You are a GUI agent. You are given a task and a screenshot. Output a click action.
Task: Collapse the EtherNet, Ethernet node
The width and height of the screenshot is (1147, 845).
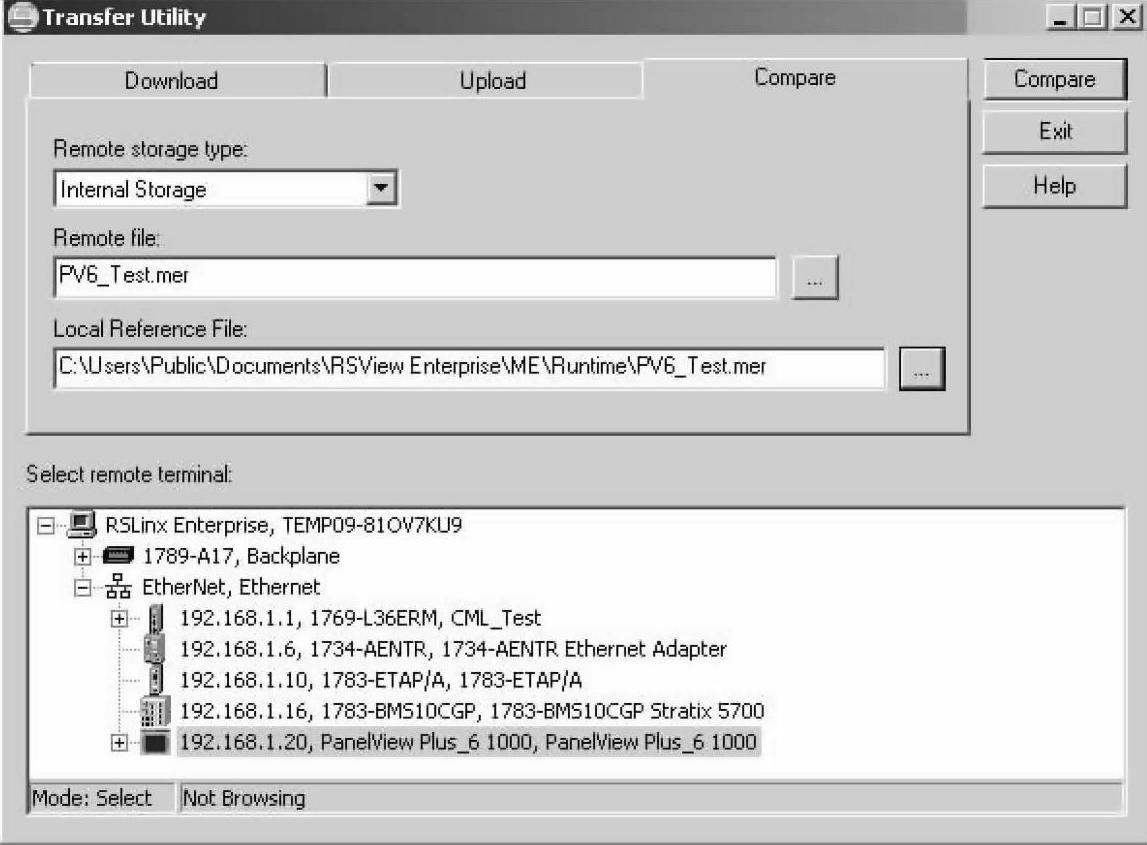pos(83,587)
